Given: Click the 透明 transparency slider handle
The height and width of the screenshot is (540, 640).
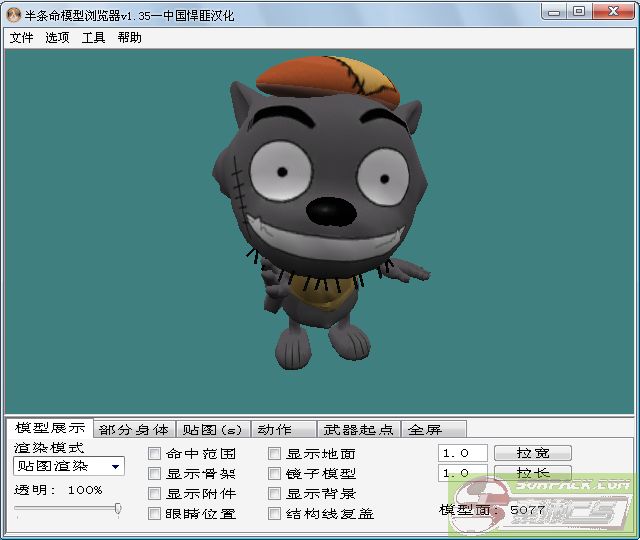Looking at the screenshot, I should click(118, 509).
